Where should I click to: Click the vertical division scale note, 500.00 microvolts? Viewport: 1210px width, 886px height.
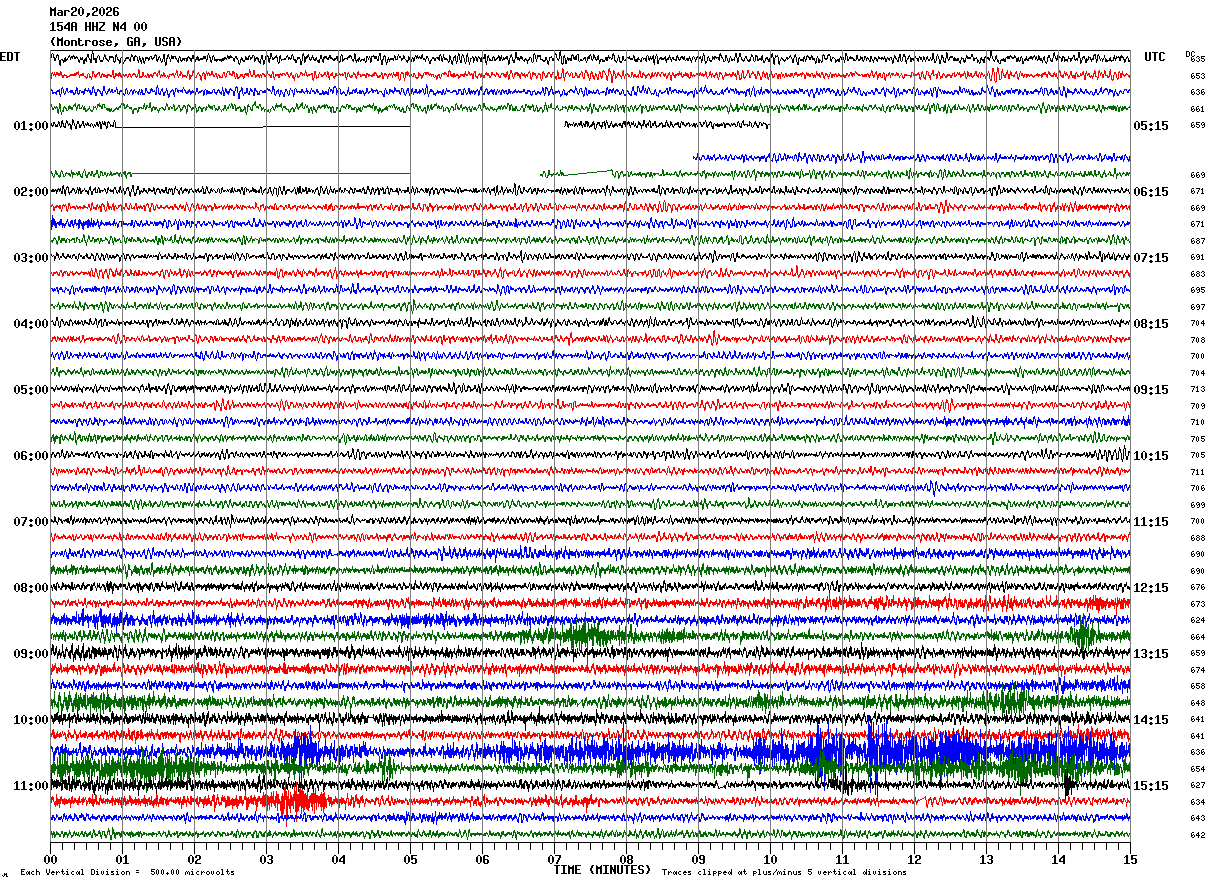(x=127, y=872)
